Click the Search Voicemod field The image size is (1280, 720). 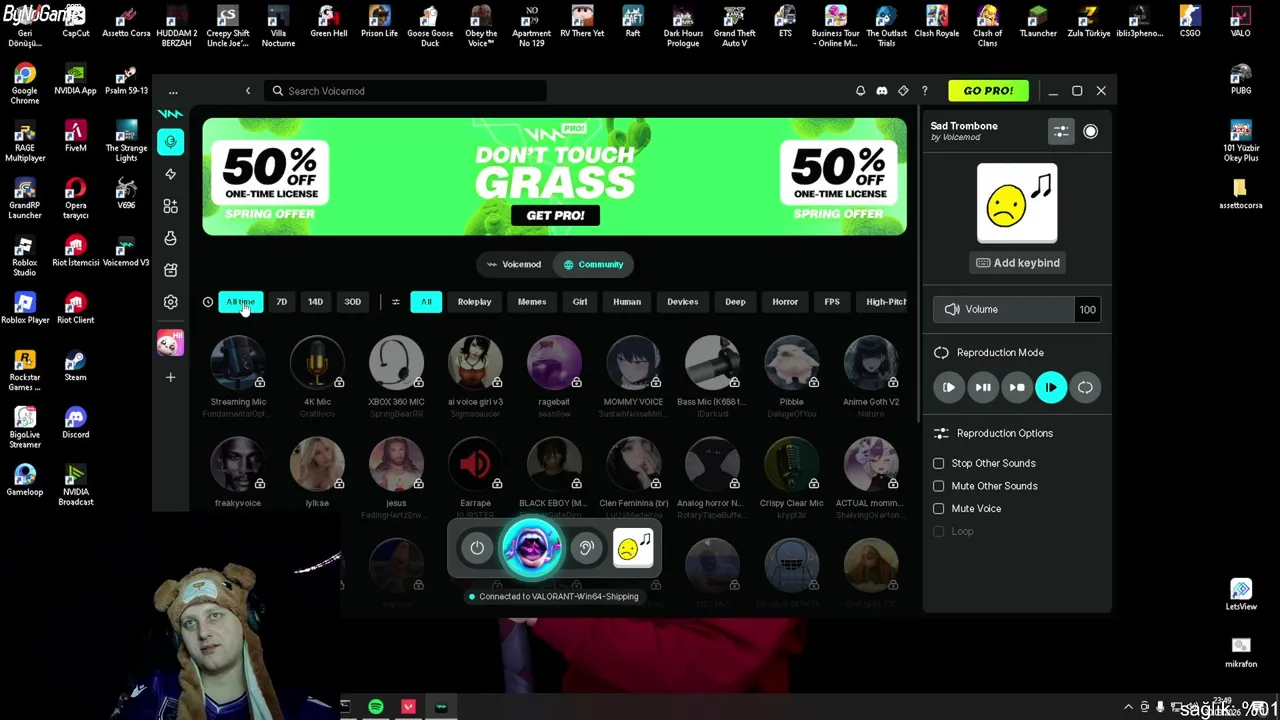tap(406, 91)
